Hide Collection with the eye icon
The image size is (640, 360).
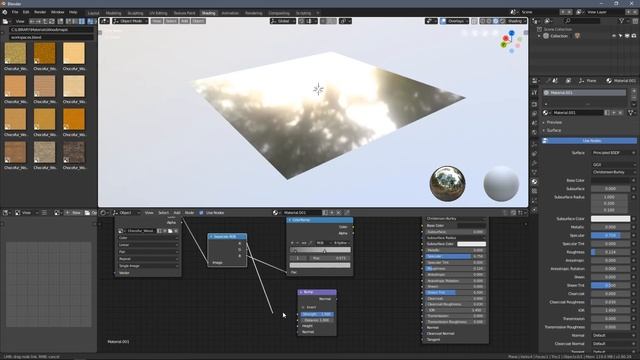[x=614, y=36]
